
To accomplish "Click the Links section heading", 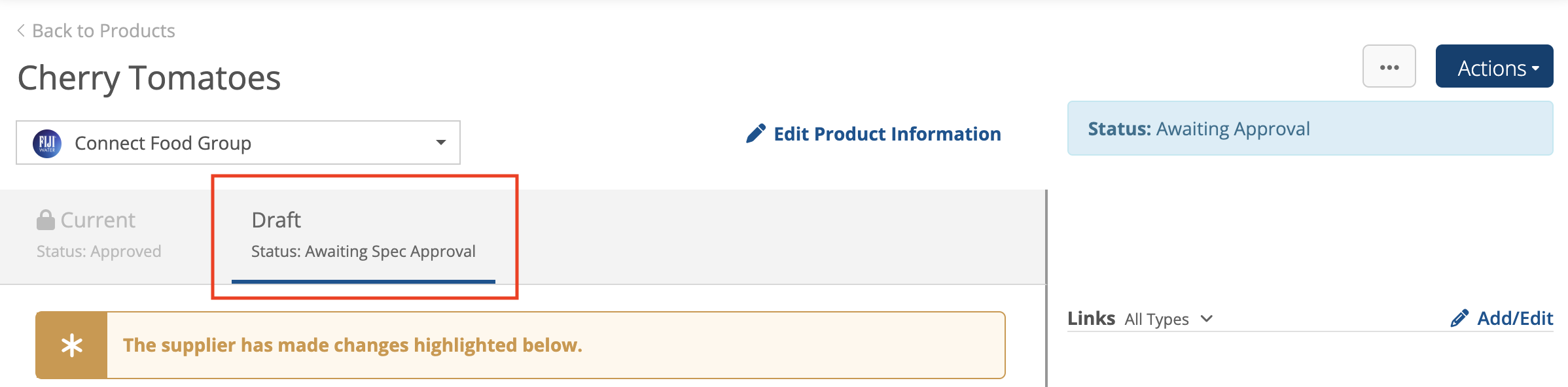I will [x=1091, y=318].
